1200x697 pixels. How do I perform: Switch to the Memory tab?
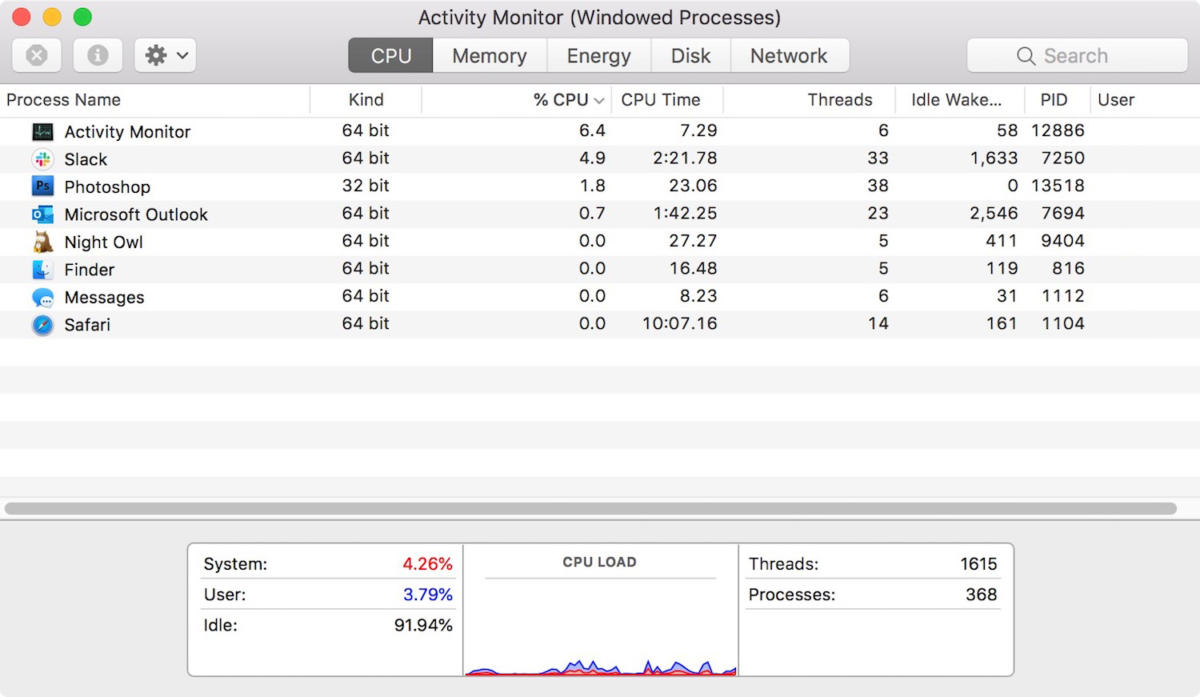[489, 56]
